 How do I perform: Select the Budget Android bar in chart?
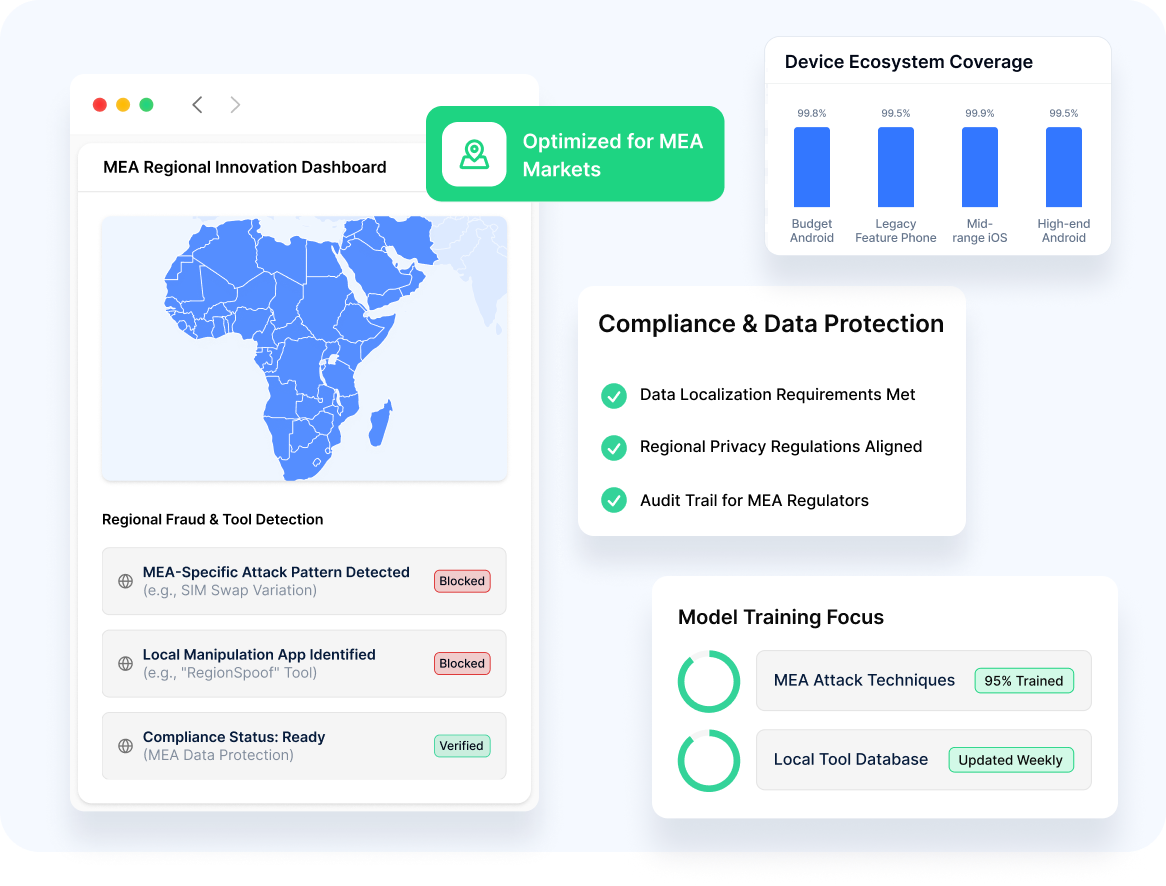coord(812,167)
